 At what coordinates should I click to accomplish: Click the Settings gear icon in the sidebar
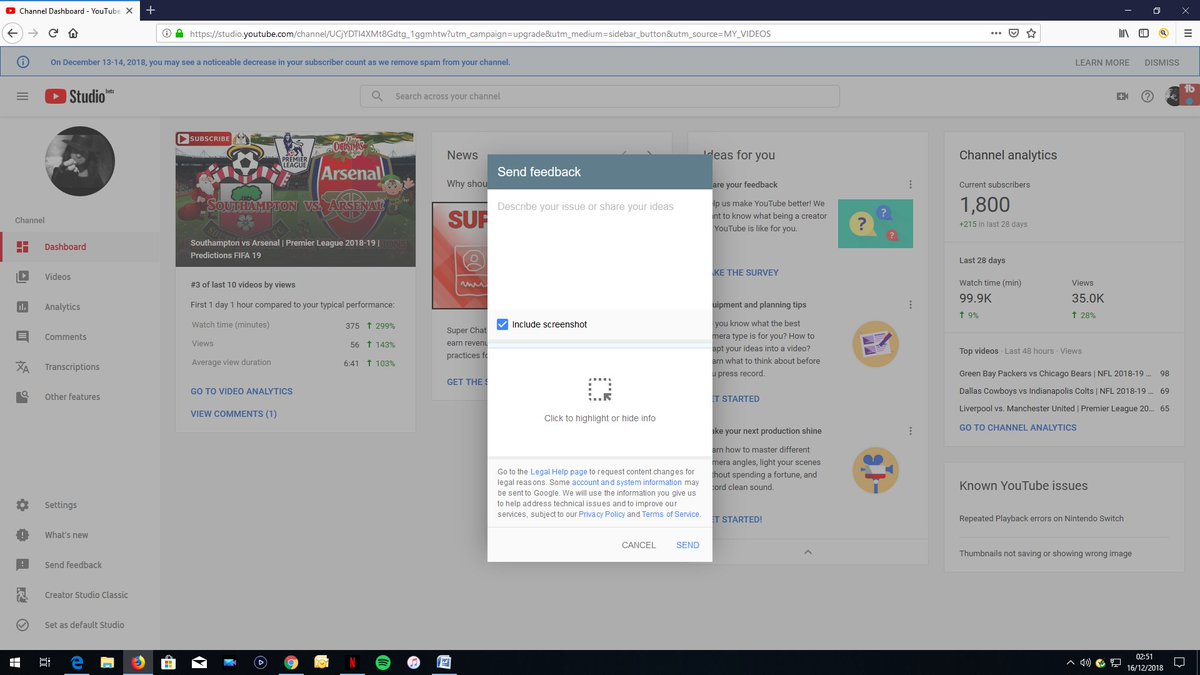(22, 505)
